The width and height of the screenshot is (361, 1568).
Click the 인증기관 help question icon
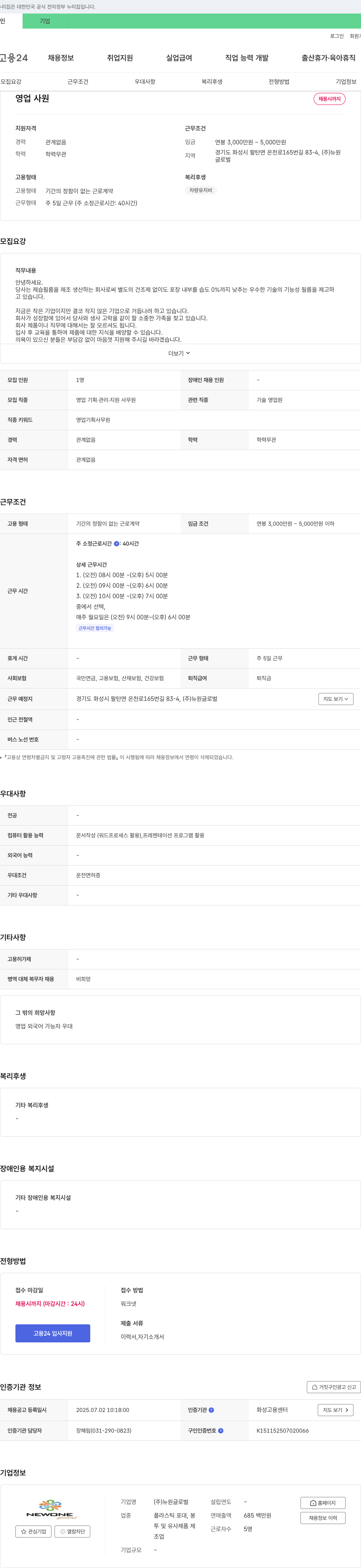(211, 1410)
